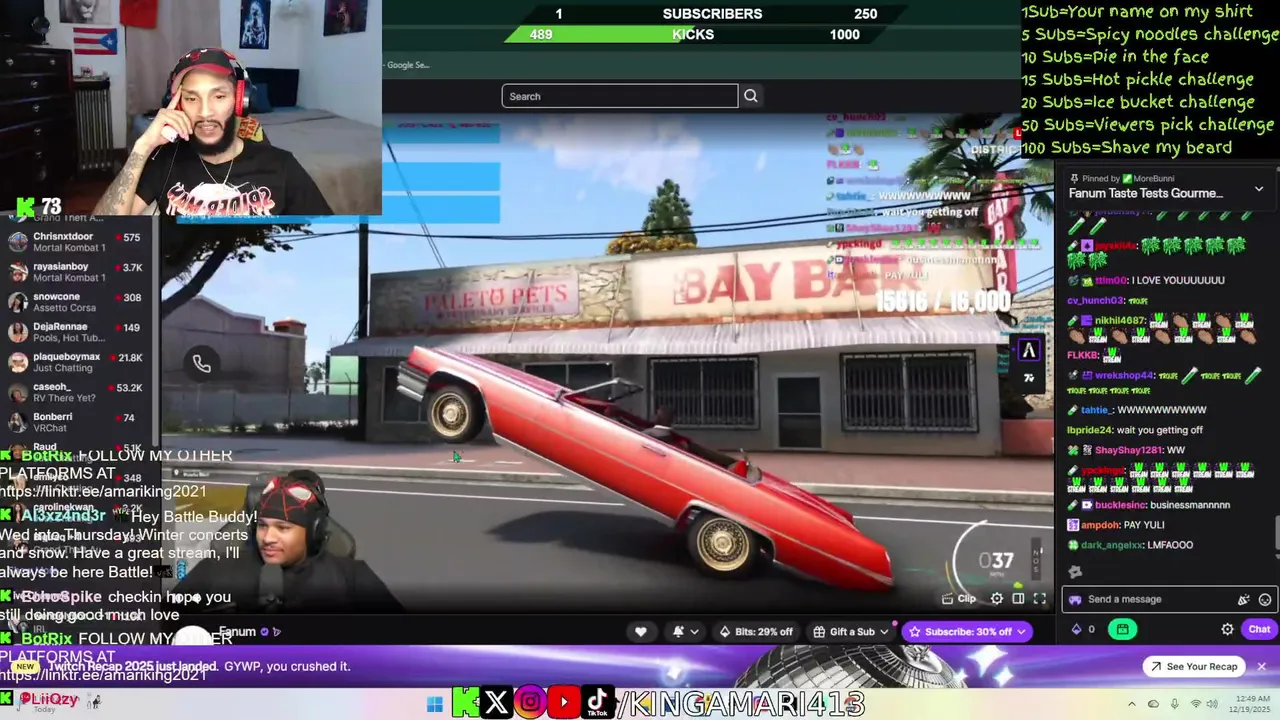Click the Google Se... browser tab

pyautogui.click(x=408, y=65)
